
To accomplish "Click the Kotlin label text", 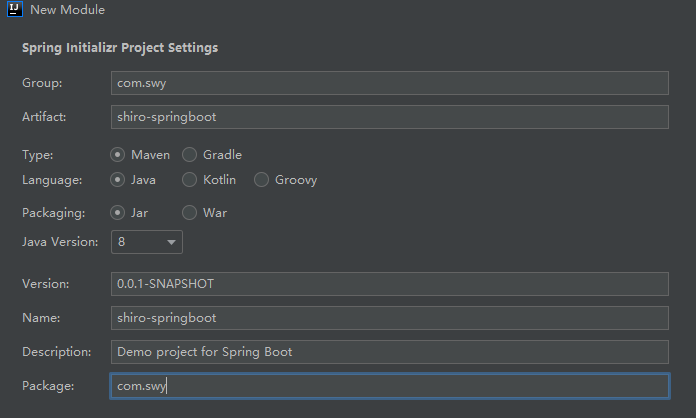I will [x=219, y=180].
